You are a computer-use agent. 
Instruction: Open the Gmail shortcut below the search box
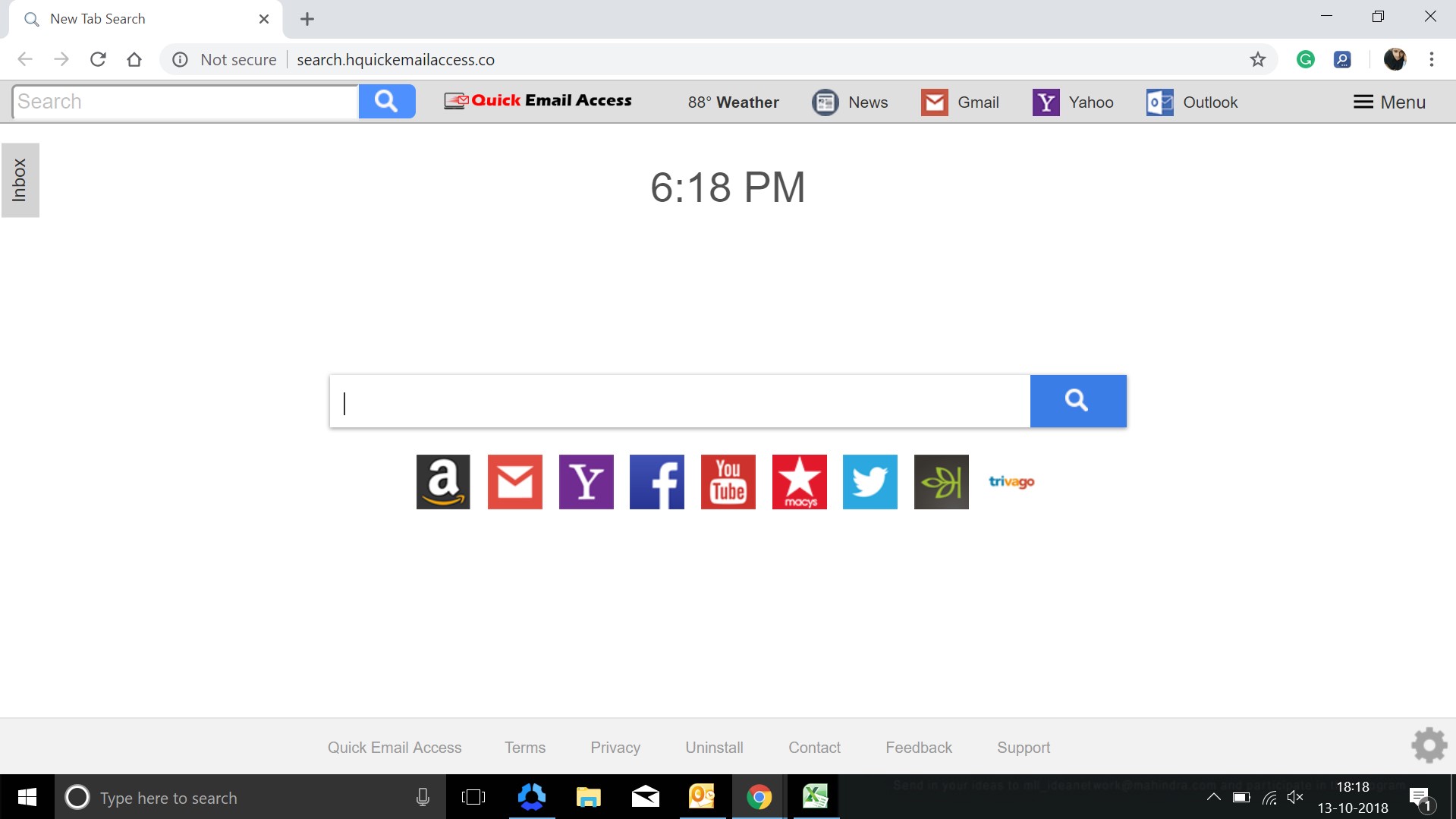point(514,481)
